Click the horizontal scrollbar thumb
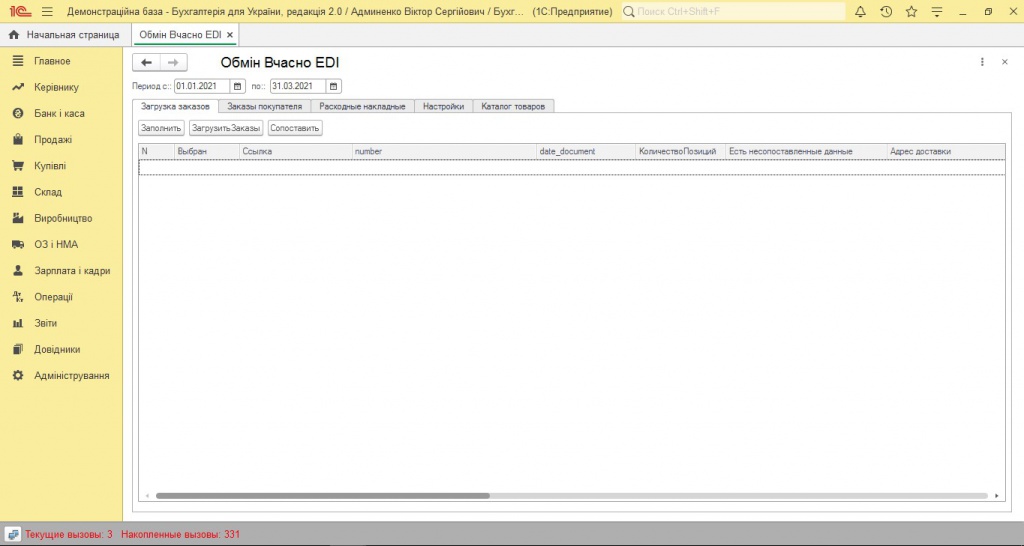This screenshot has width=1024, height=546. [323, 496]
